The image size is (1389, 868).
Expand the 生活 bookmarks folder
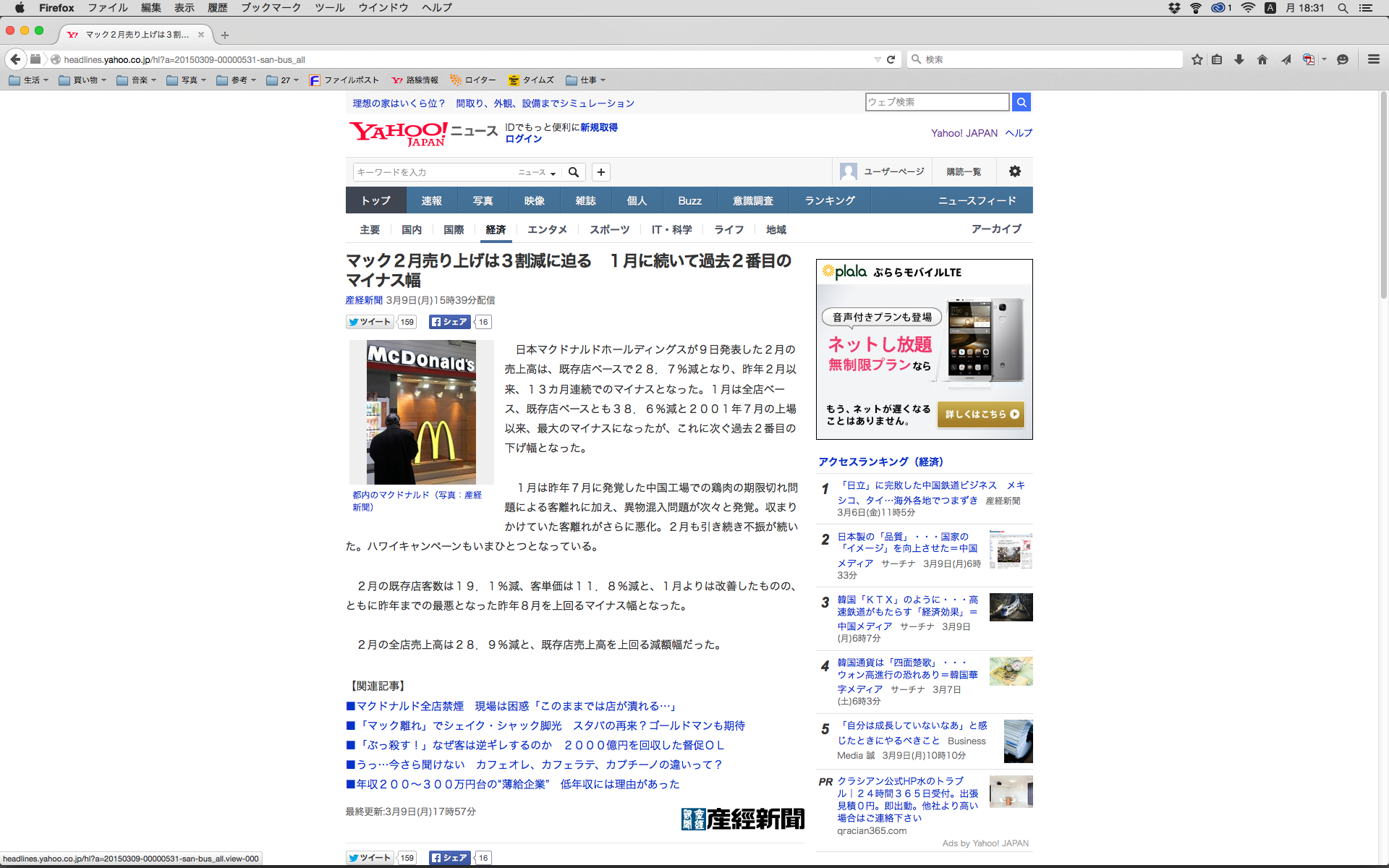click(29, 80)
